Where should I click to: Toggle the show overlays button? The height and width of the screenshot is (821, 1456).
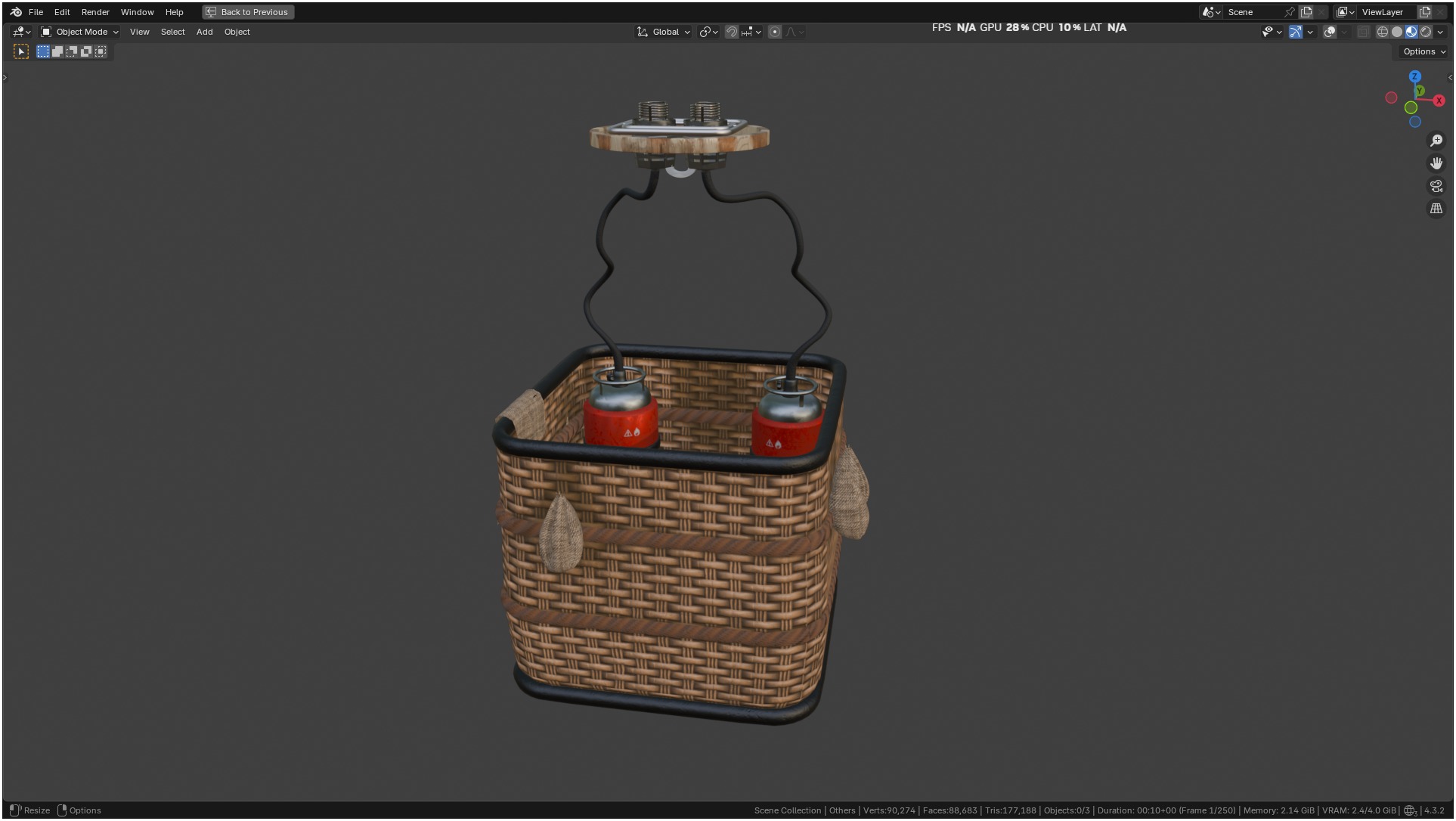click(1330, 32)
